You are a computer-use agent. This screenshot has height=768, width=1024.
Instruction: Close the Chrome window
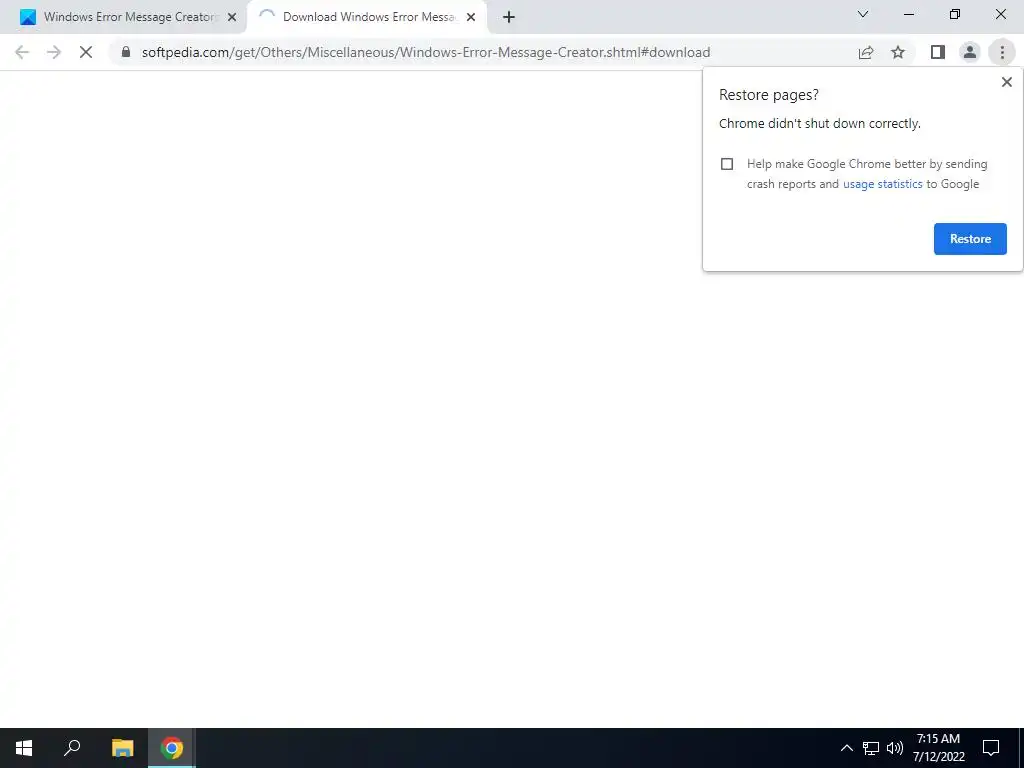(1000, 14)
